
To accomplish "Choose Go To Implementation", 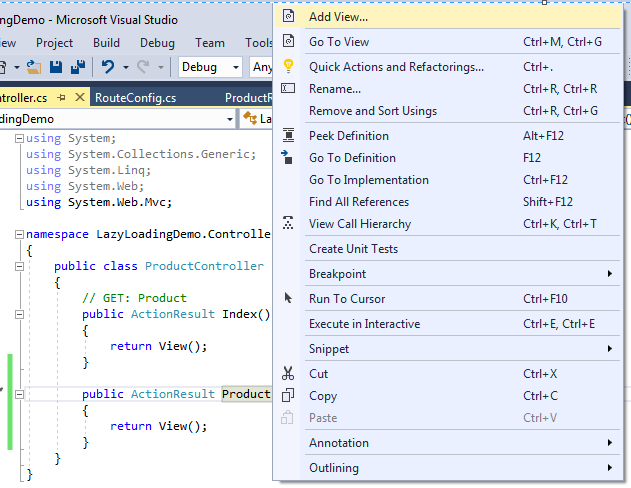I will click(x=447, y=179).
